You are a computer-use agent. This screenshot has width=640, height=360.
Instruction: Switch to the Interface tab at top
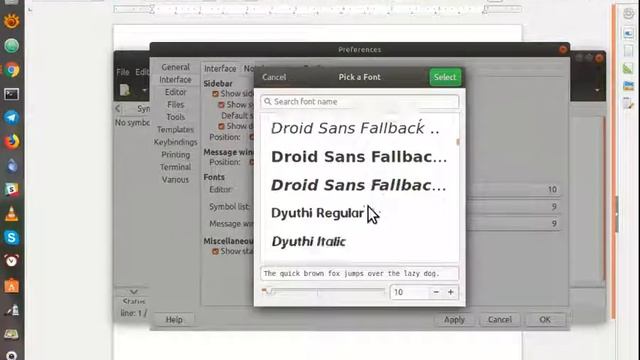[220, 69]
